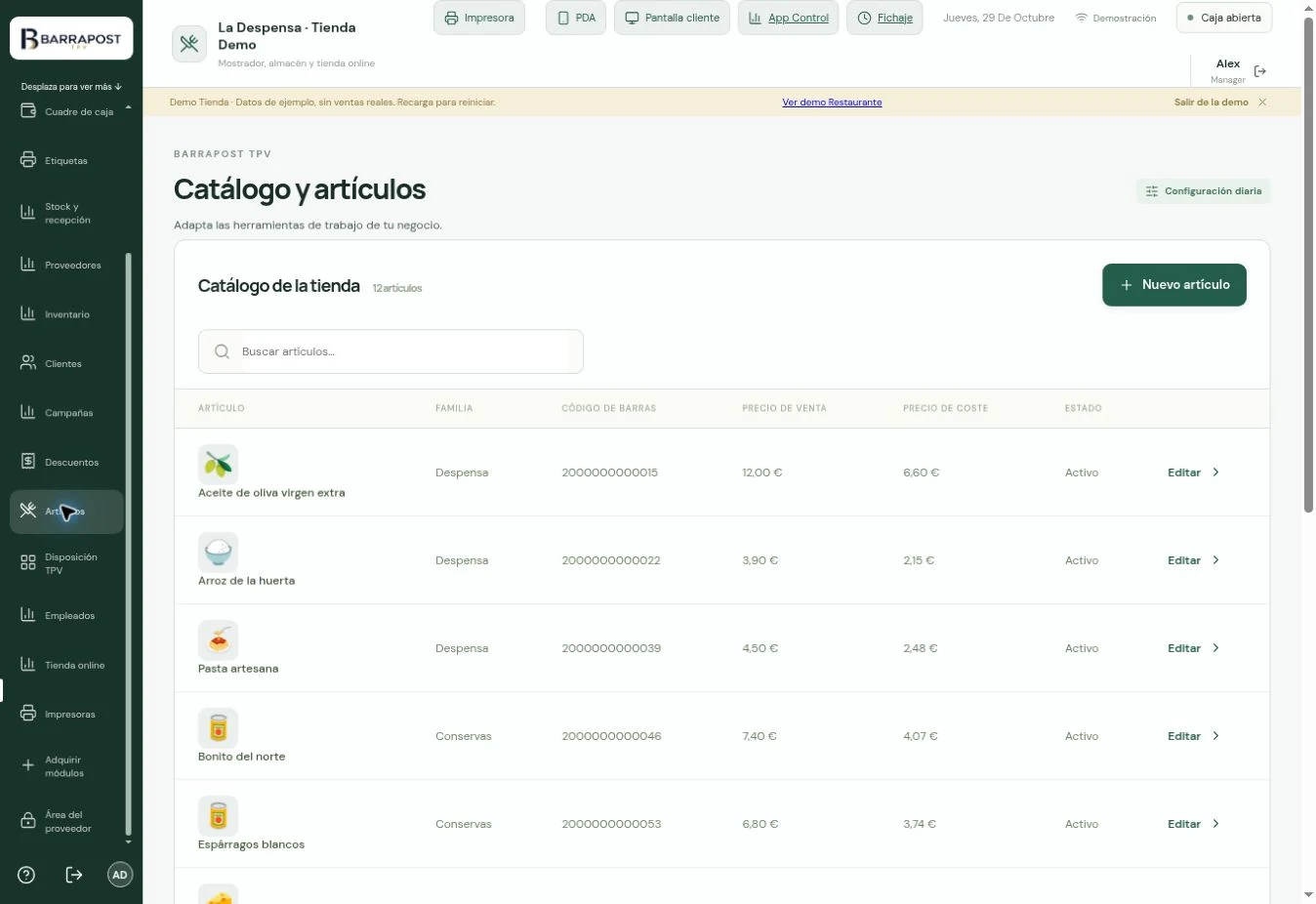Click 12 artículos count label
The height and width of the screenshot is (904, 1316).
tap(397, 288)
